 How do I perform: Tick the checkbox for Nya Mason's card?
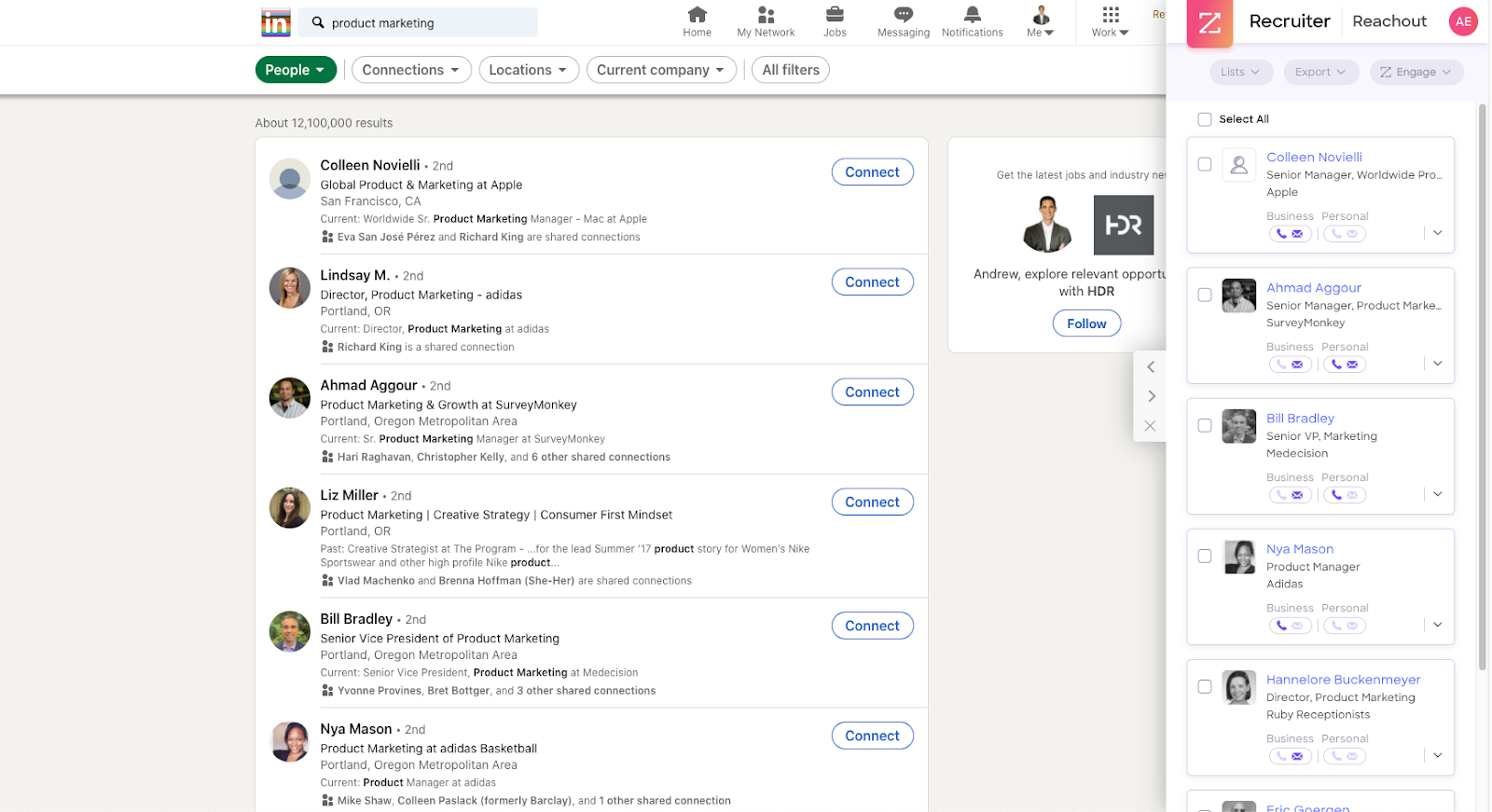(1205, 556)
